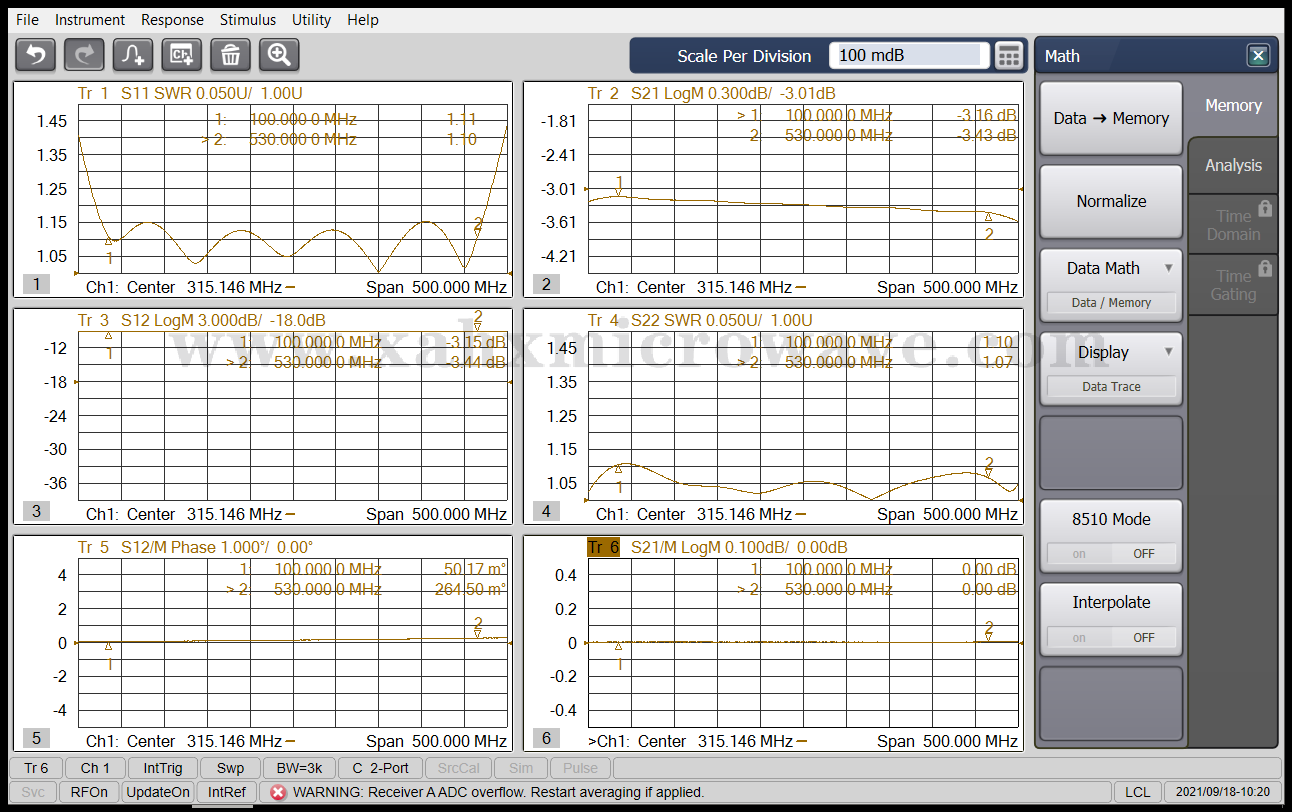This screenshot has height=812, width=1292.
Task: Open the Help menu
Action: pos(363,20)
